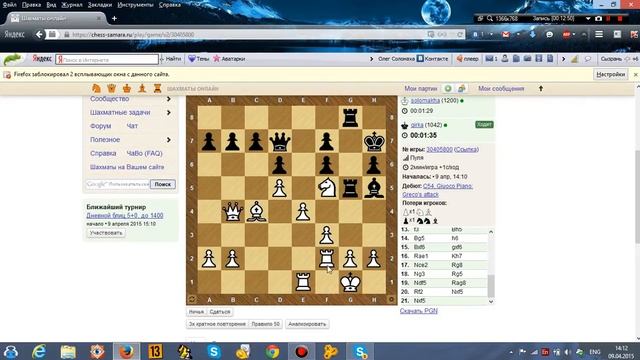Open the Закладки menu

click(100, 5)
